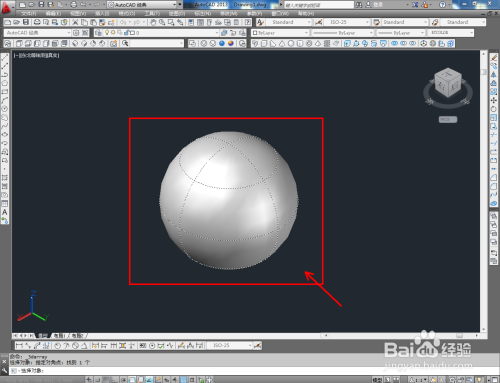
Task: Open the WCS dropdown under ViewCube
Action: coord(448,119)
